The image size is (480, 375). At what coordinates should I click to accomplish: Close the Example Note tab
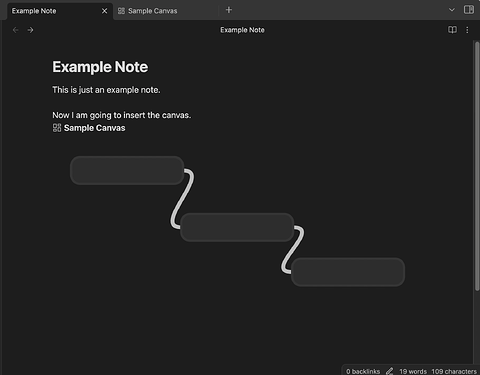pyautogui.click(x=104, y=11)
